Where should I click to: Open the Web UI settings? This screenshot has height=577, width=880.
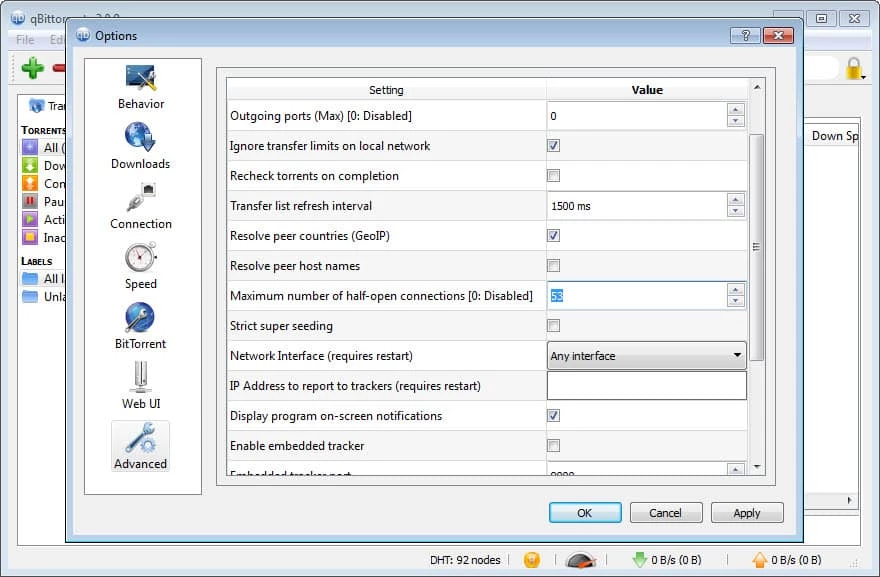(140, 386)
